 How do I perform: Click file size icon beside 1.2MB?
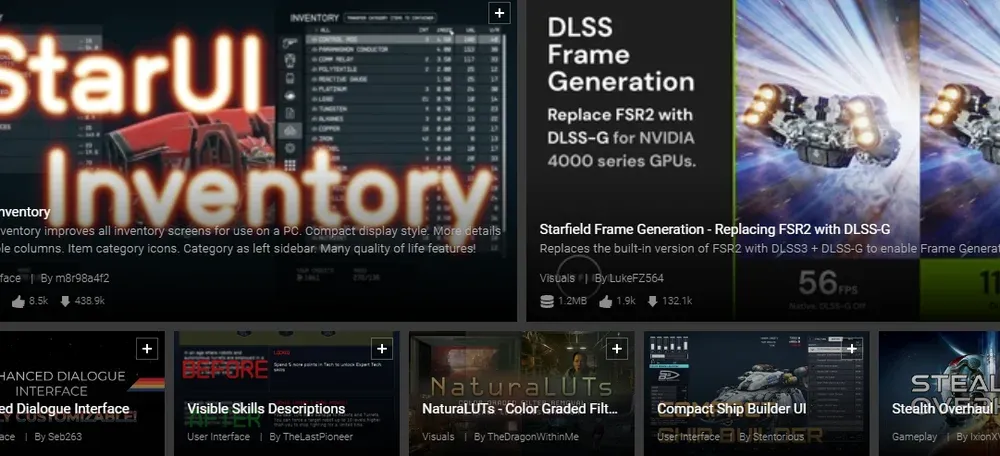point(547,301)
